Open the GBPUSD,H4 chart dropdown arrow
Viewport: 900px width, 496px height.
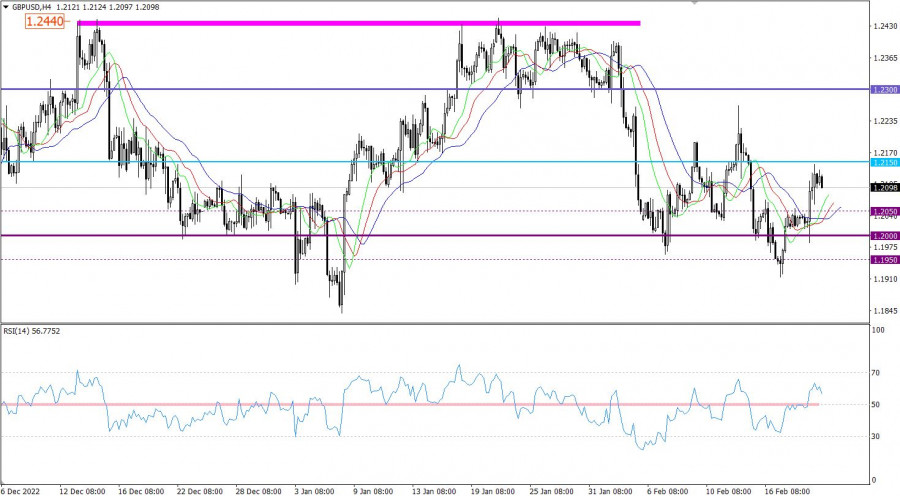5,6
